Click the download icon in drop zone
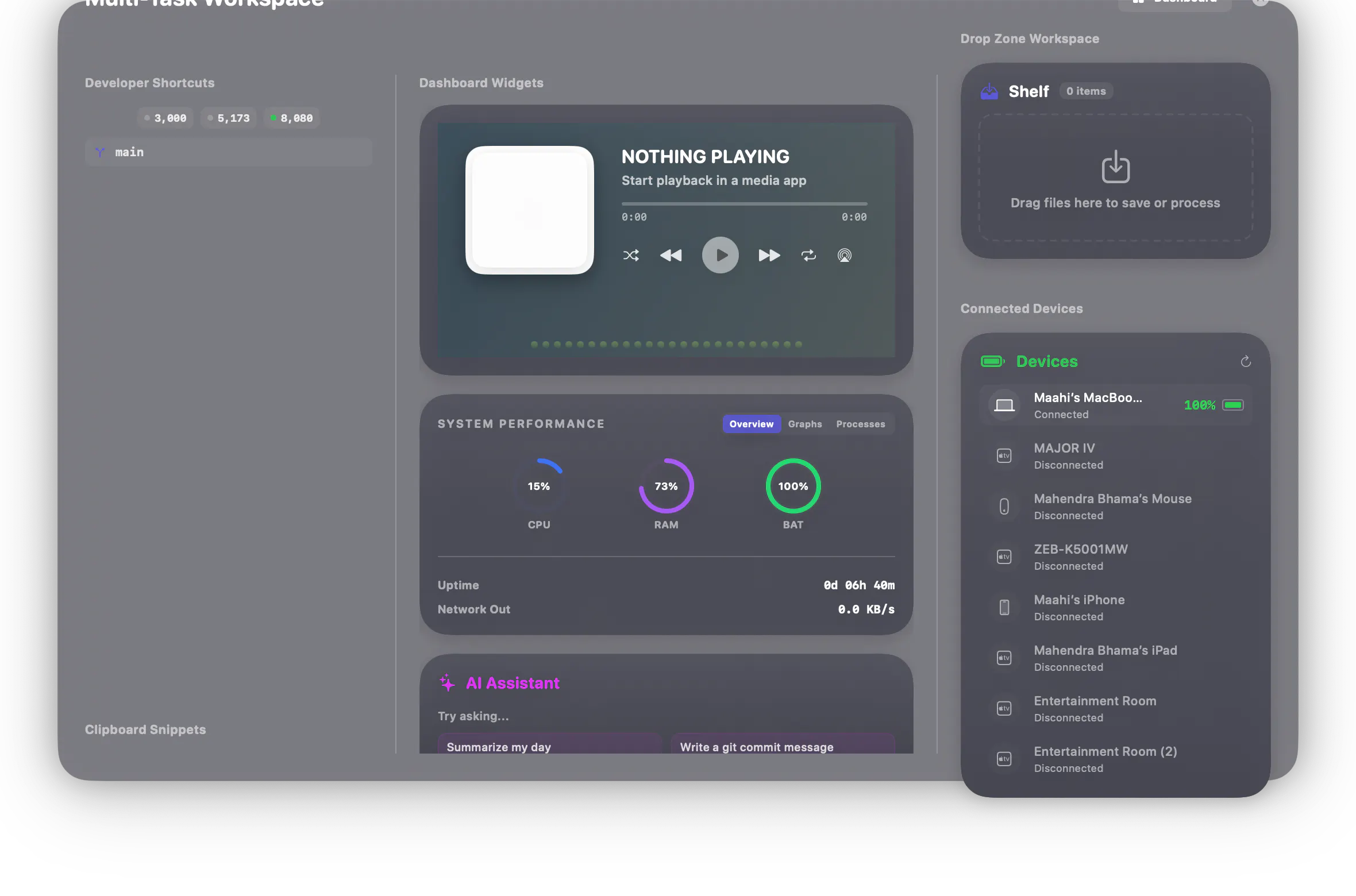The width and height of the screenshot is (1356, 896). click(1115, 167)
